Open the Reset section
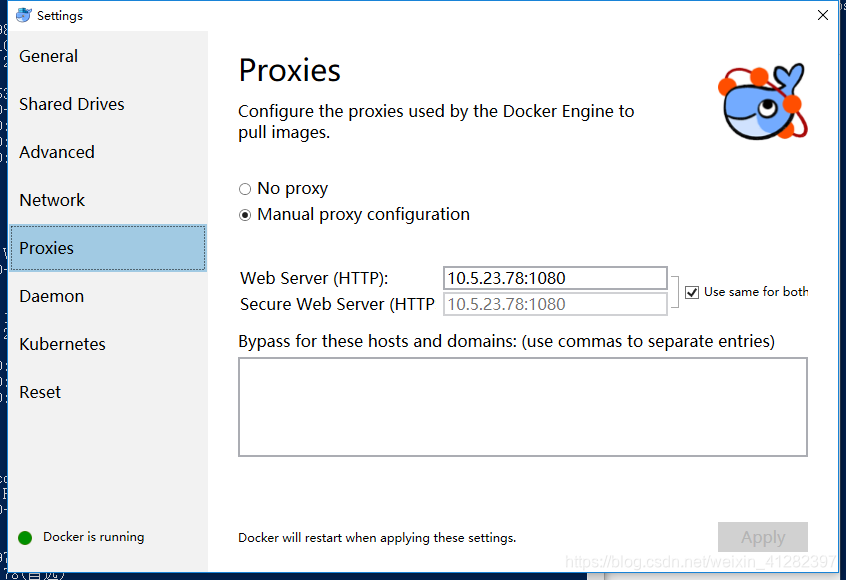846x580 pixels. (x=39, y=392)
